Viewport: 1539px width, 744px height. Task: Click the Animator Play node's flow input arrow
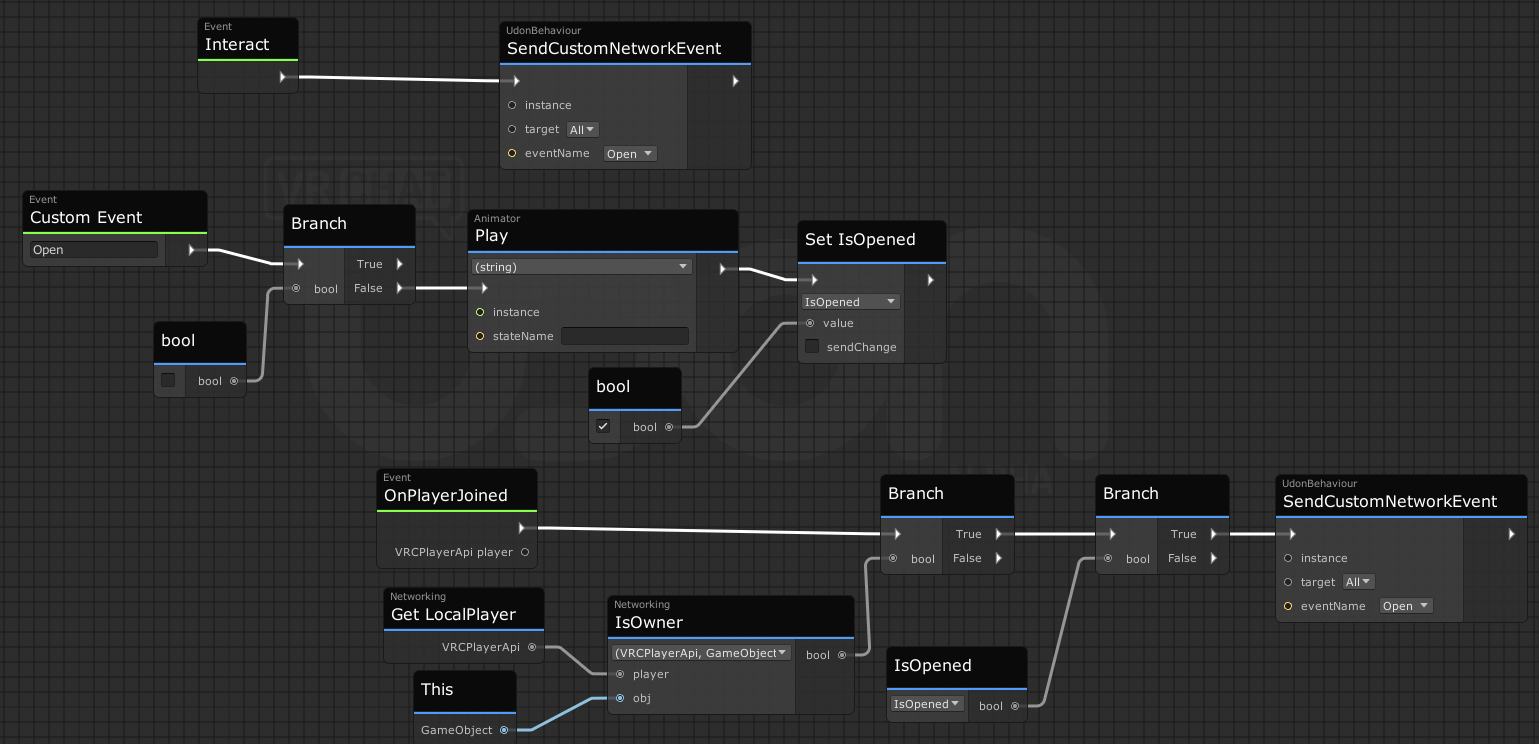click(x=483, y=288)
